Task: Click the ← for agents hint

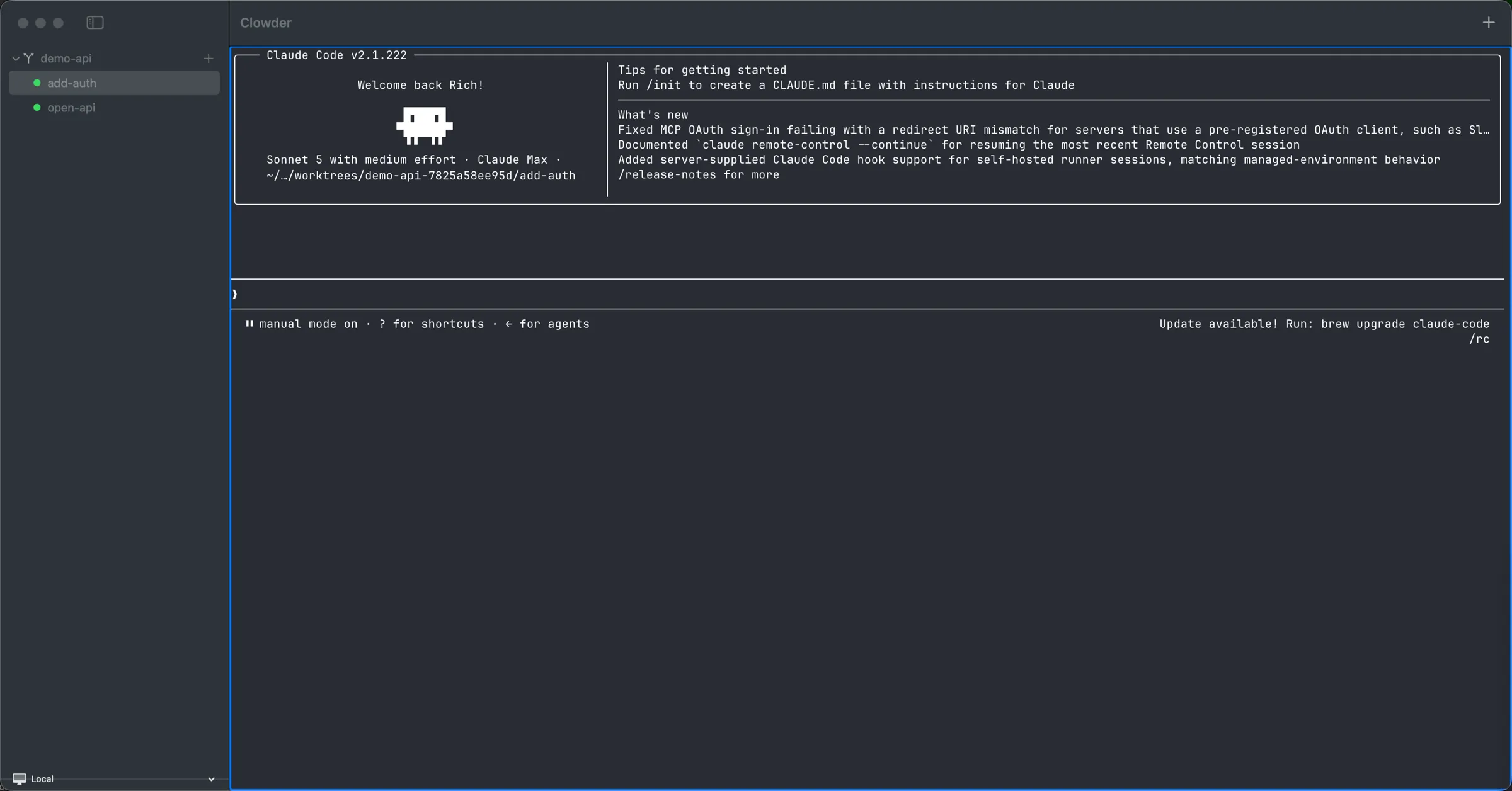Action: point(547,324)
